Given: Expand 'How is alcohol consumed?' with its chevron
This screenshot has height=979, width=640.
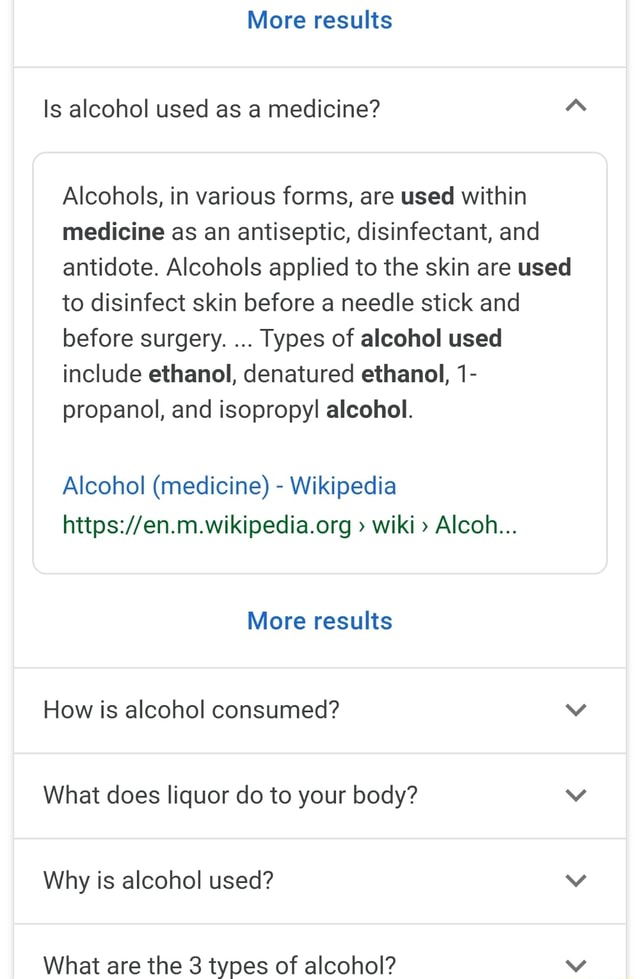Looking at the screenshot, I should [x=576, y=710].
